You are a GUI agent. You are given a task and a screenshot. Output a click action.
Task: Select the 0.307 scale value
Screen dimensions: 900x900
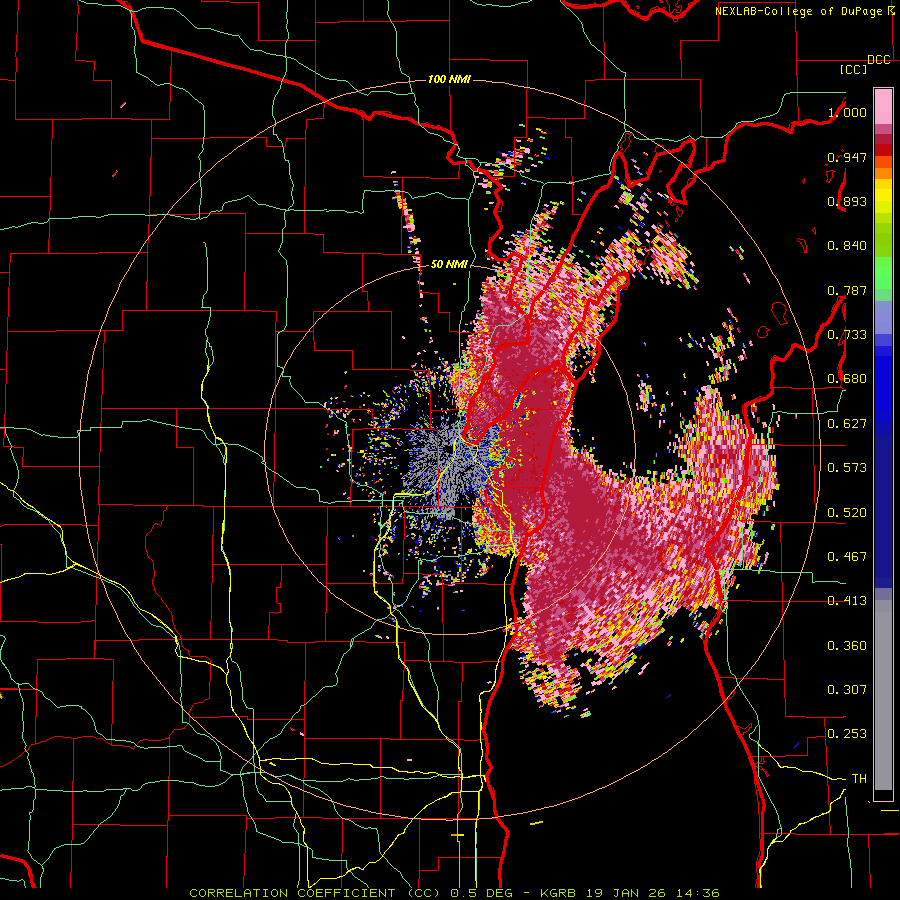point(847,690)
